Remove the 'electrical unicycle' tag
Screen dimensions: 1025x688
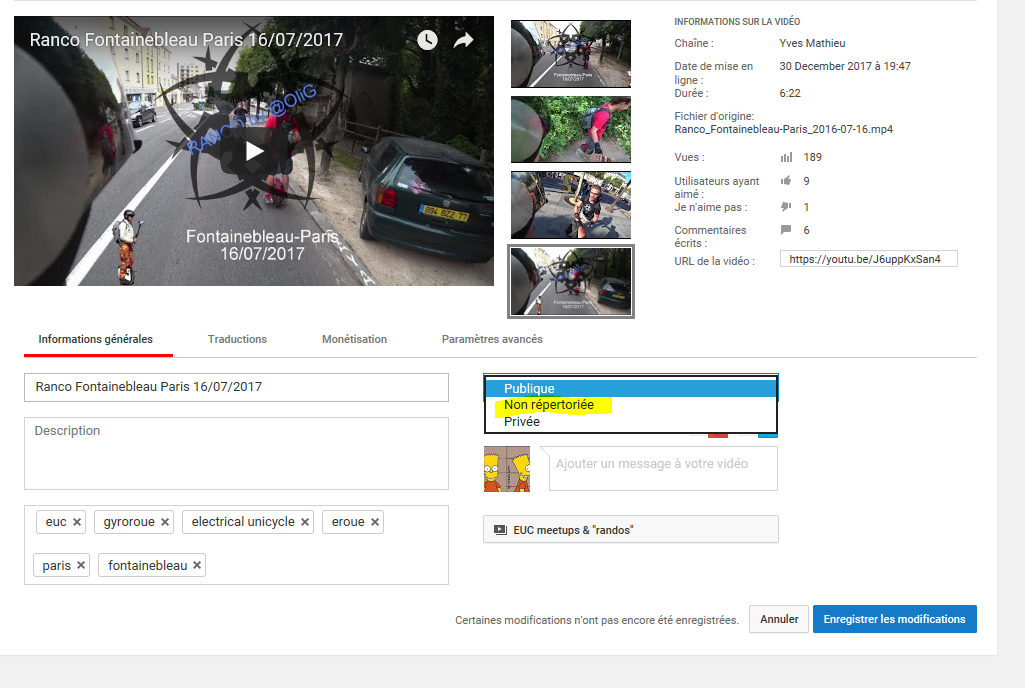[305, 522]
